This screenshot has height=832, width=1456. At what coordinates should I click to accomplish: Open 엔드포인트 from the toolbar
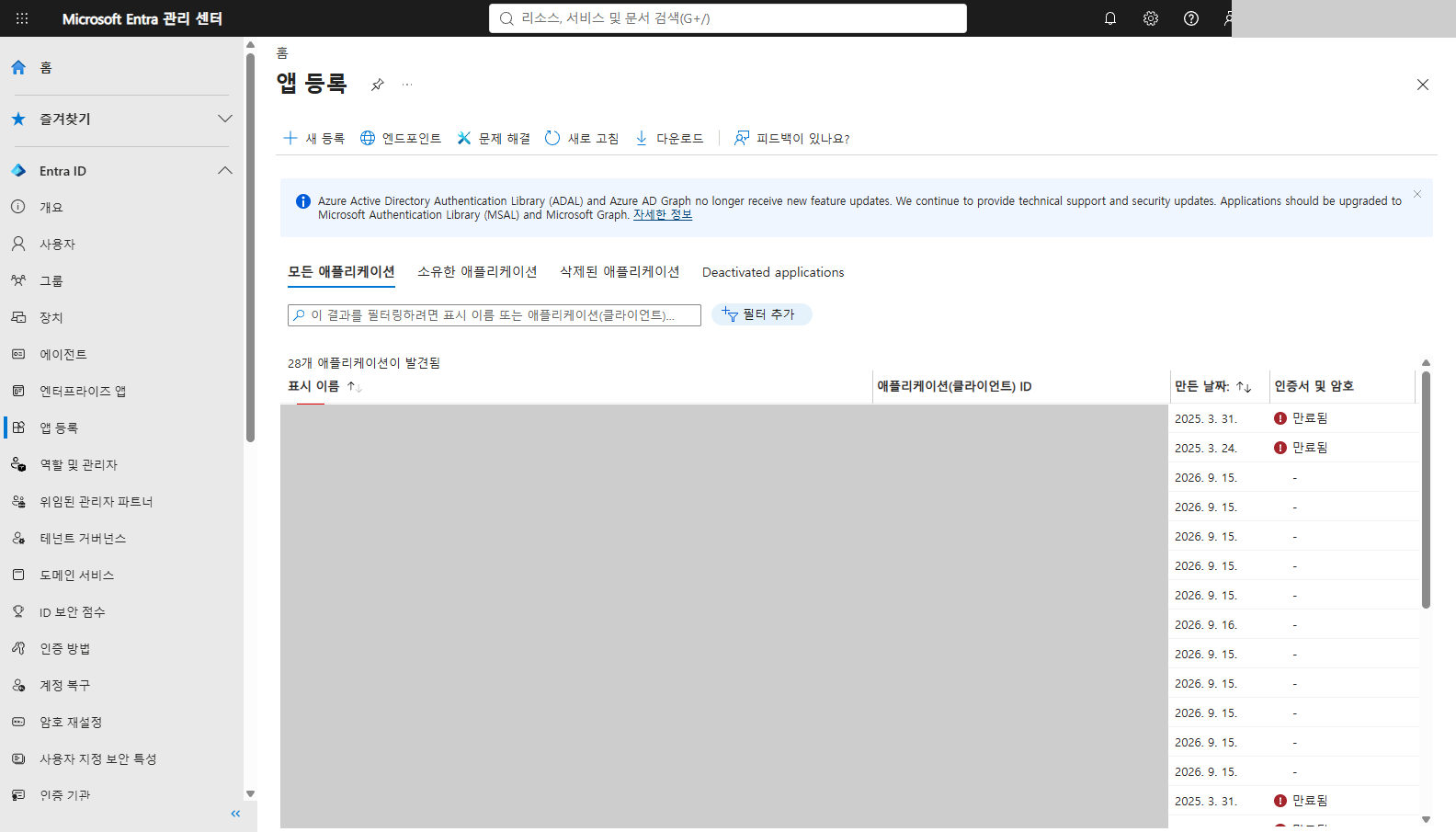coord(401,138)
